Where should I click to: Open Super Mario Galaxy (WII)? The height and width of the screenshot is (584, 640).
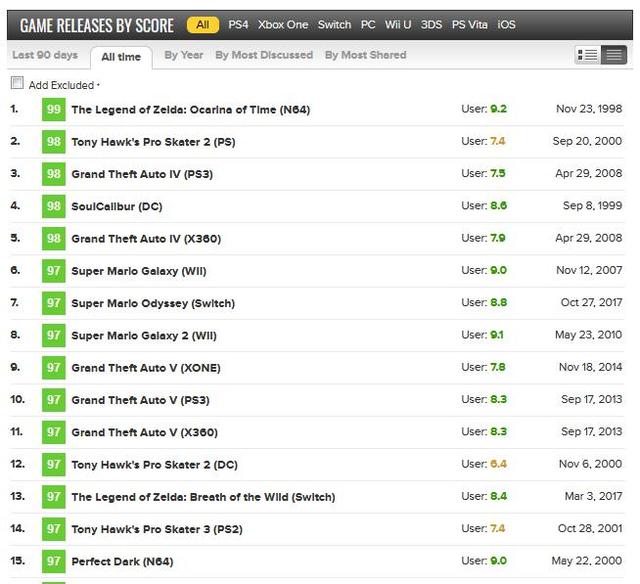(139, 271)
